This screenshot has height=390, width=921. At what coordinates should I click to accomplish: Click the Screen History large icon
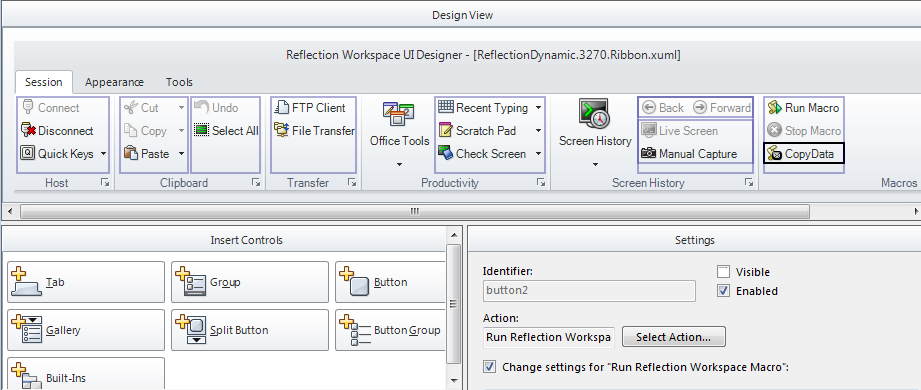coord(595,114)
